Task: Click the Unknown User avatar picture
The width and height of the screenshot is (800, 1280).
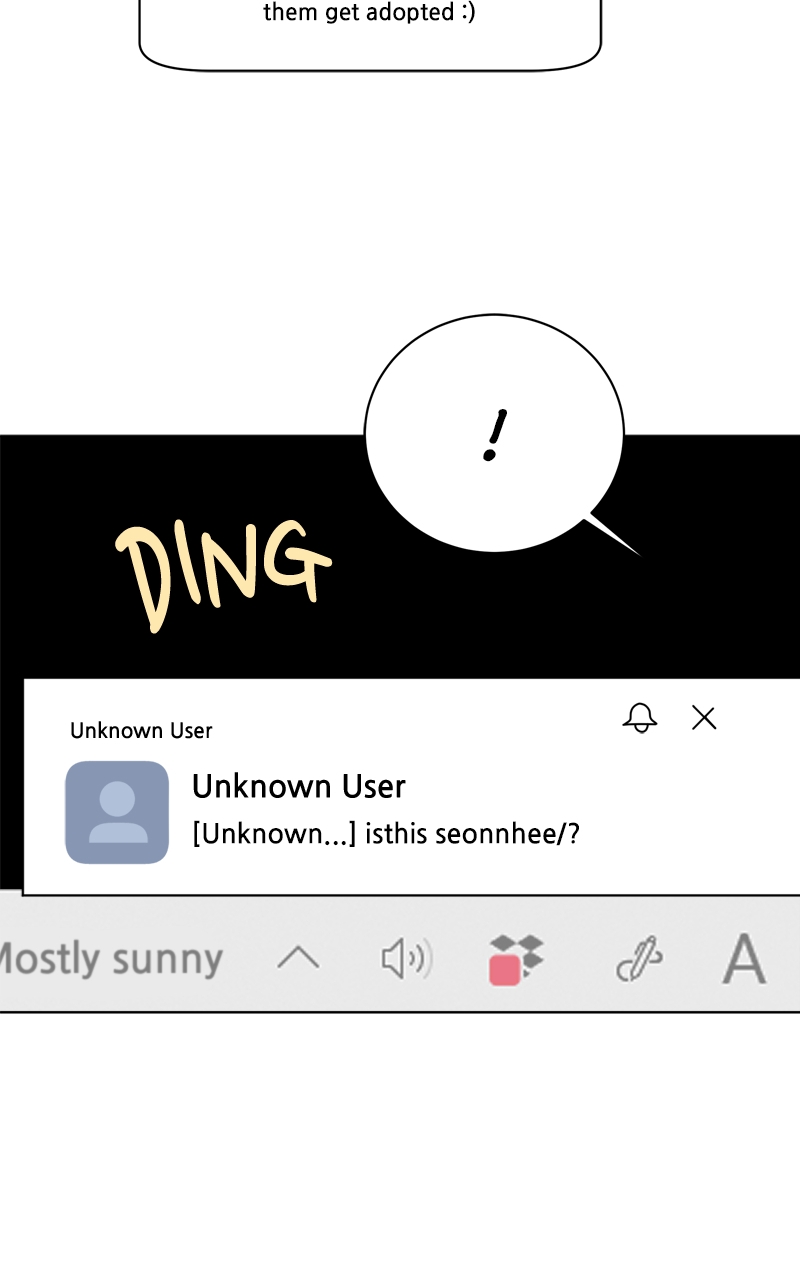Action: (x=117, y=812)
